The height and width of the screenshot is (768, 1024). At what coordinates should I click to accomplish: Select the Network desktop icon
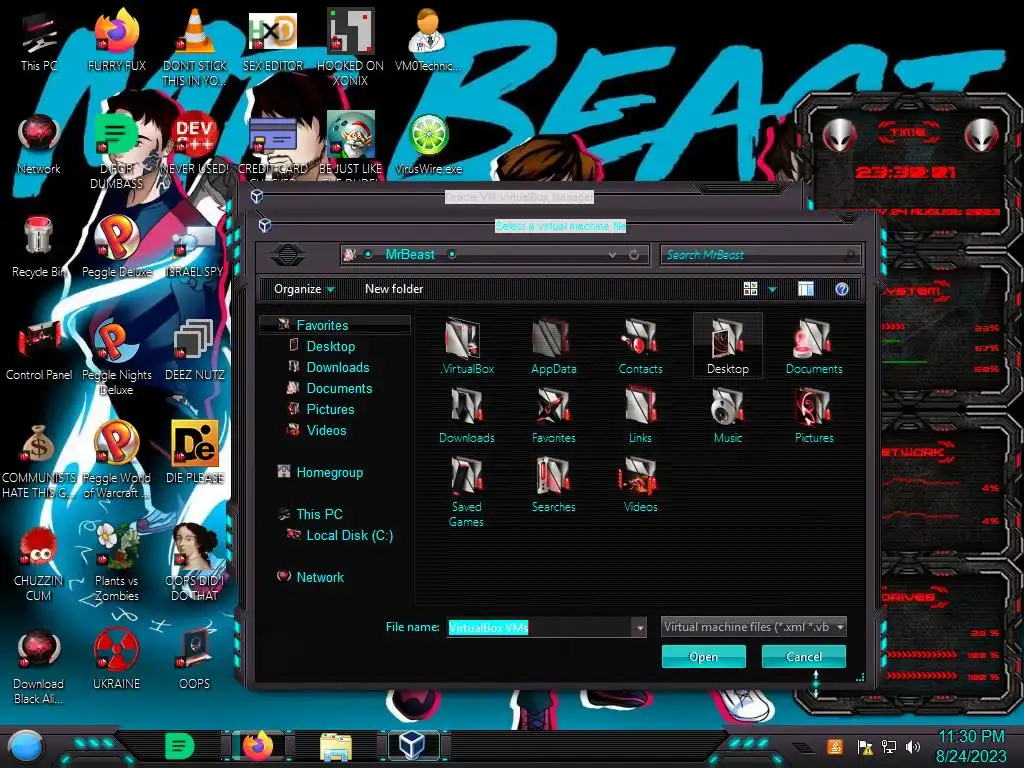click(39, 145)
